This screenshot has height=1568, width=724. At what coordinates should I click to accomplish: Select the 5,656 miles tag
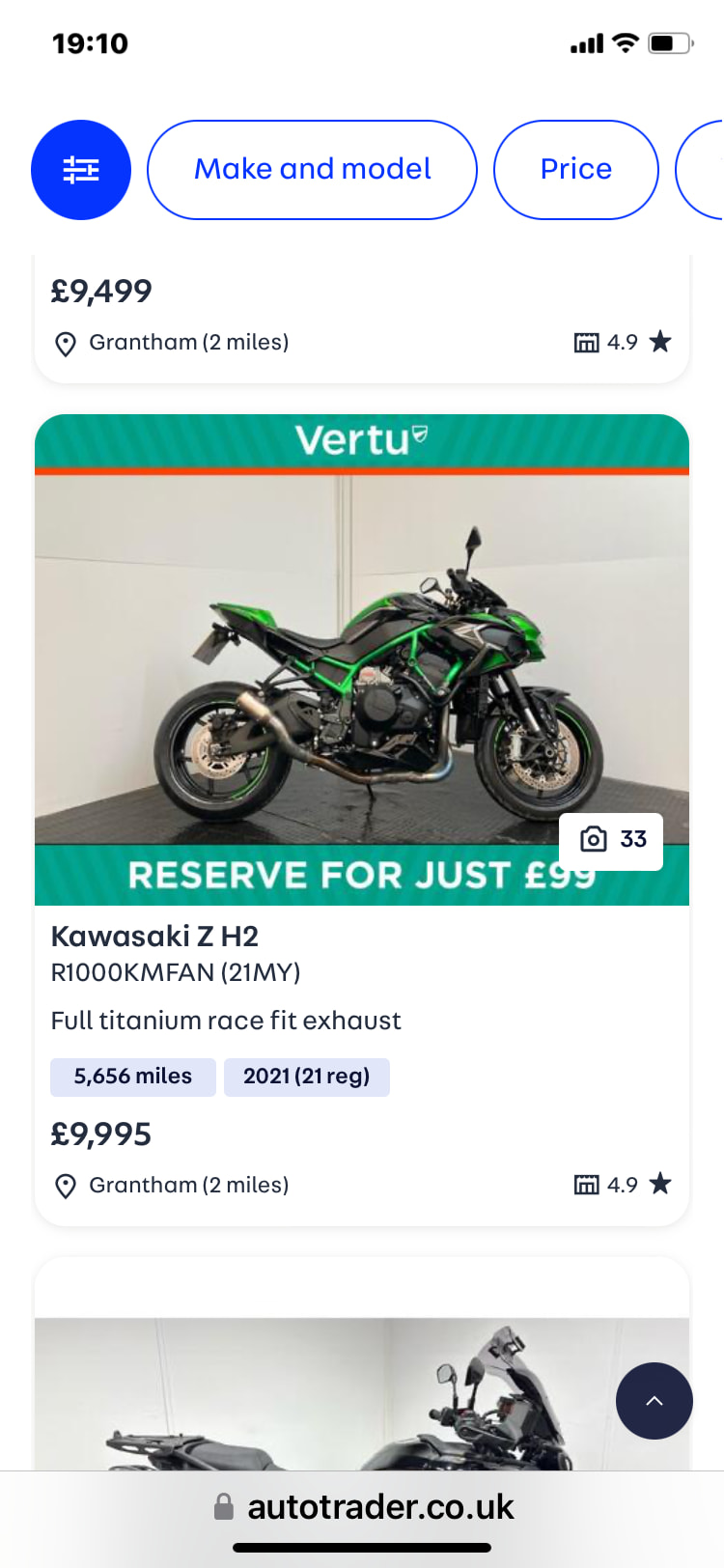click(133, 1077)
